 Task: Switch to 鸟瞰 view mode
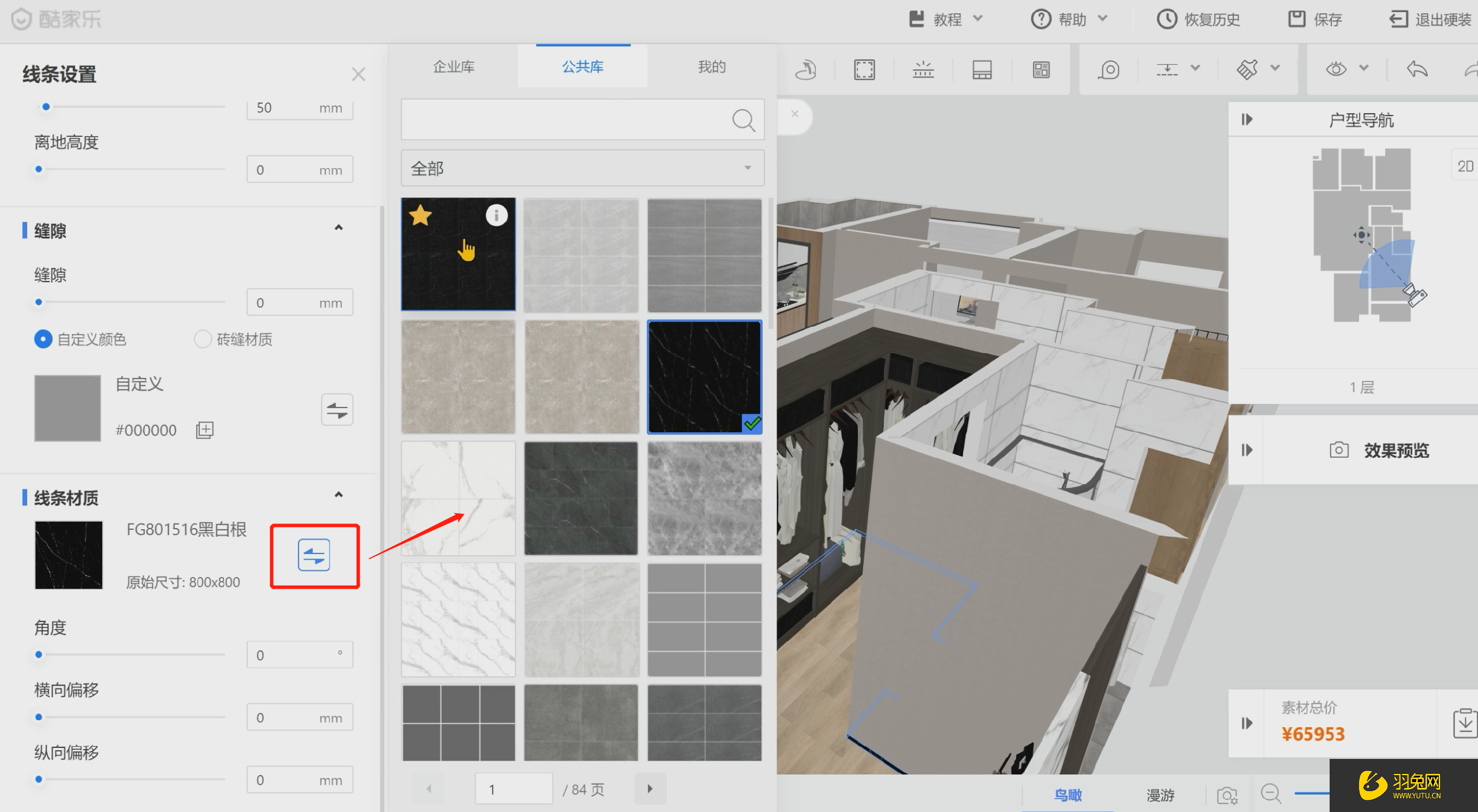(x=1068, y=795)
